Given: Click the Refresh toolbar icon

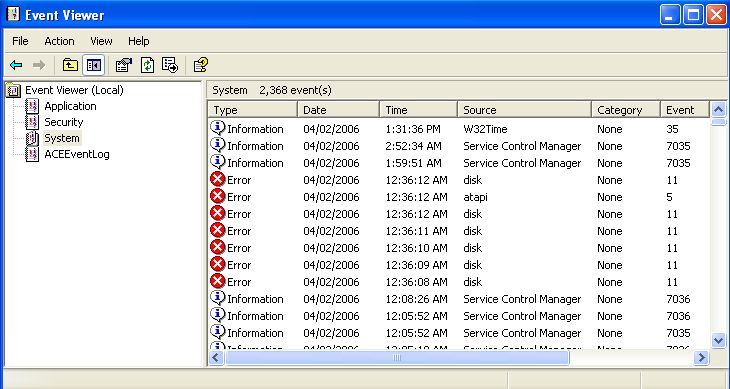Looking at the screenshot, I should (148, 65).
